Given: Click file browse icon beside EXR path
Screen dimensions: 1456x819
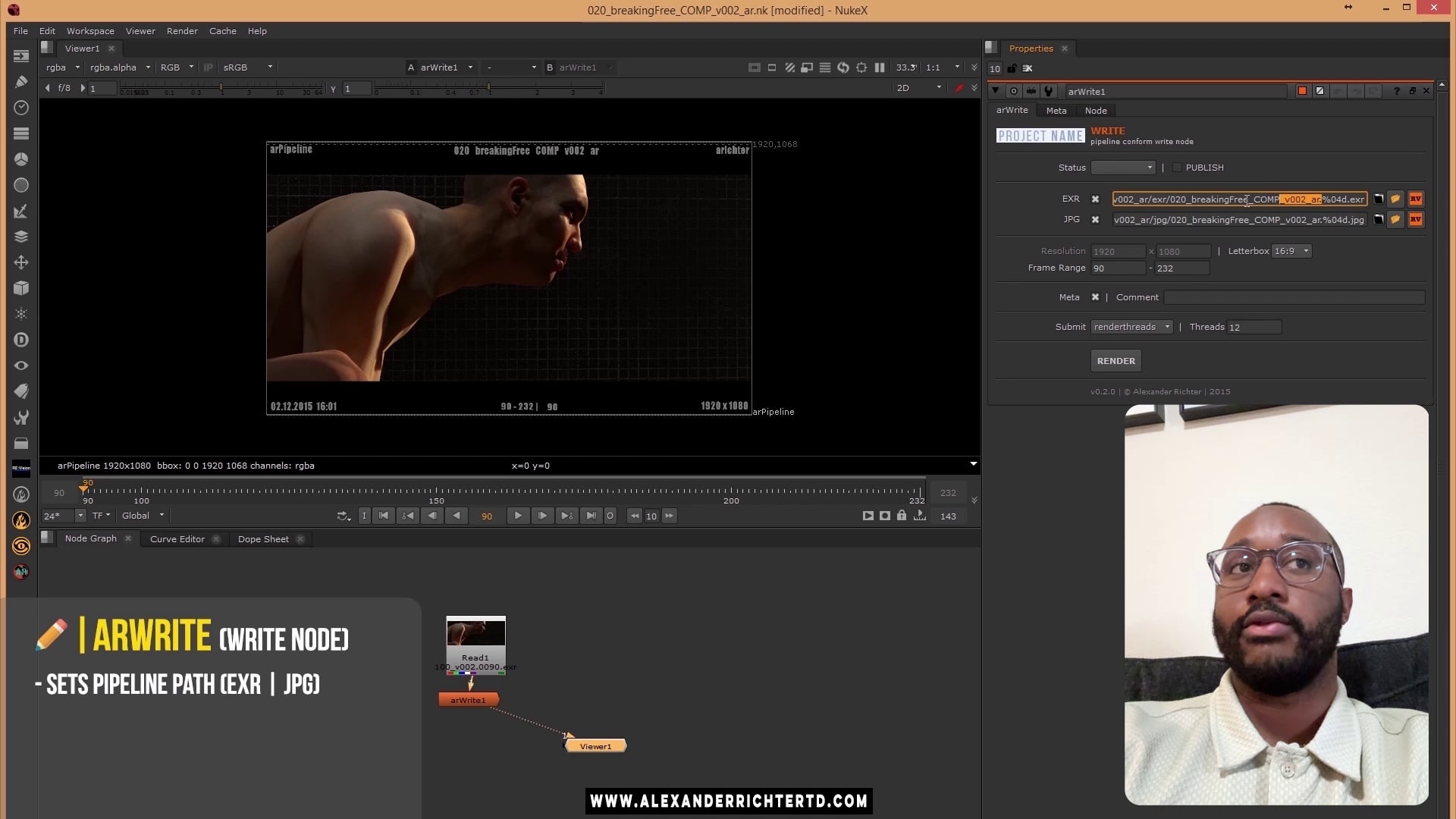Looking at the screenshot, I should 1379,199.
